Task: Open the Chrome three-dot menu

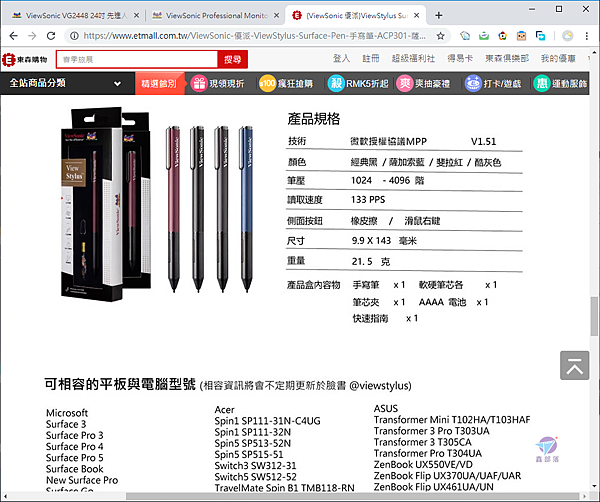Action: 587,36
